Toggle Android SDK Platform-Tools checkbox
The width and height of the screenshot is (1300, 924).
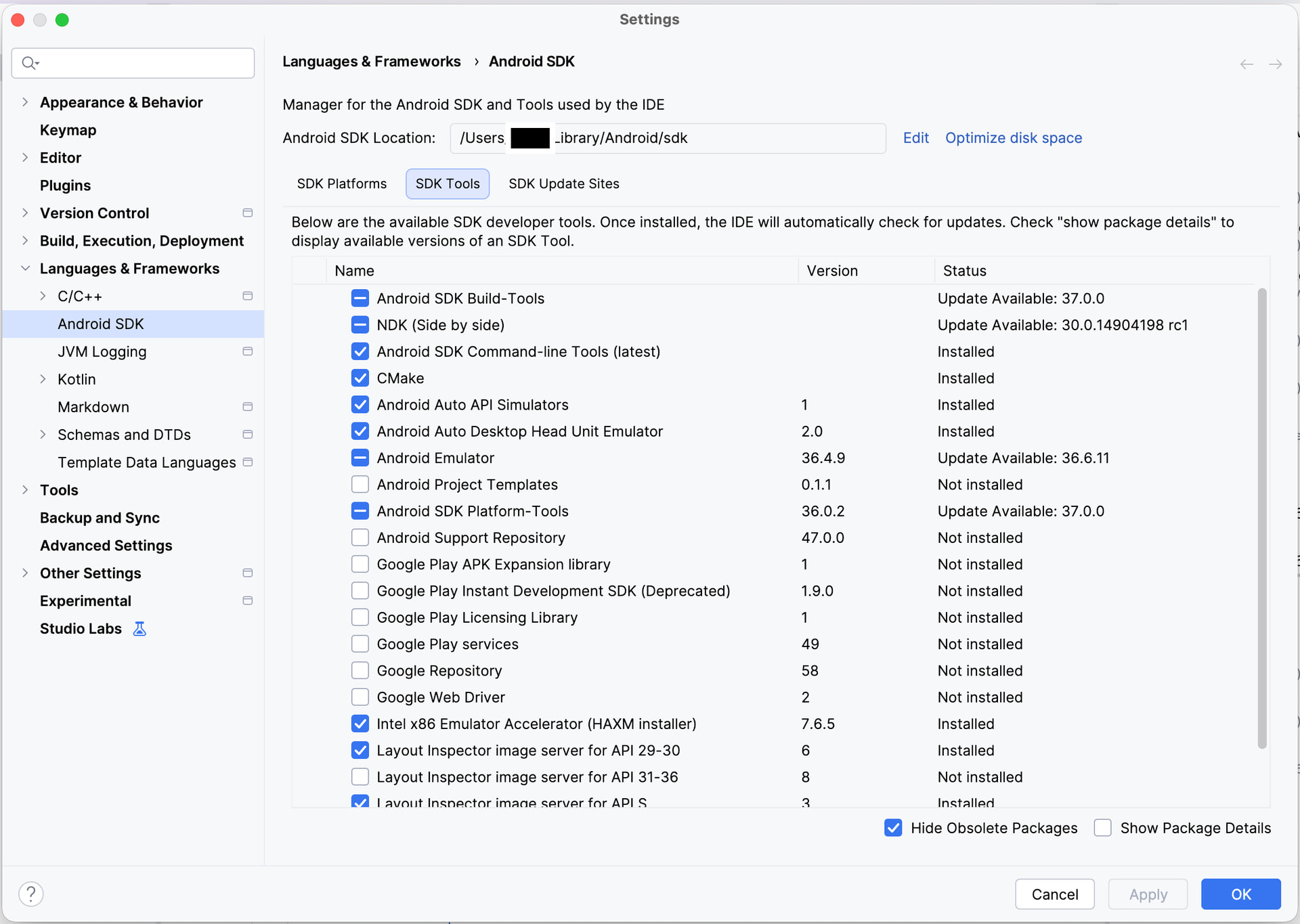(360, 511)
